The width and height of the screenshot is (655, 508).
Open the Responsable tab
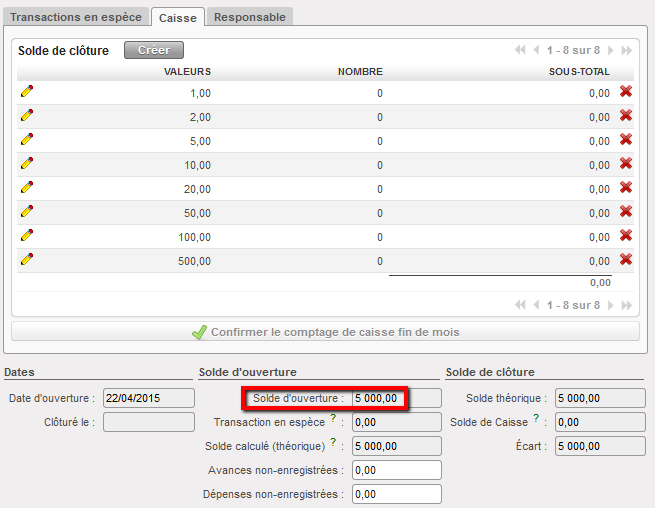pos(250,17)
